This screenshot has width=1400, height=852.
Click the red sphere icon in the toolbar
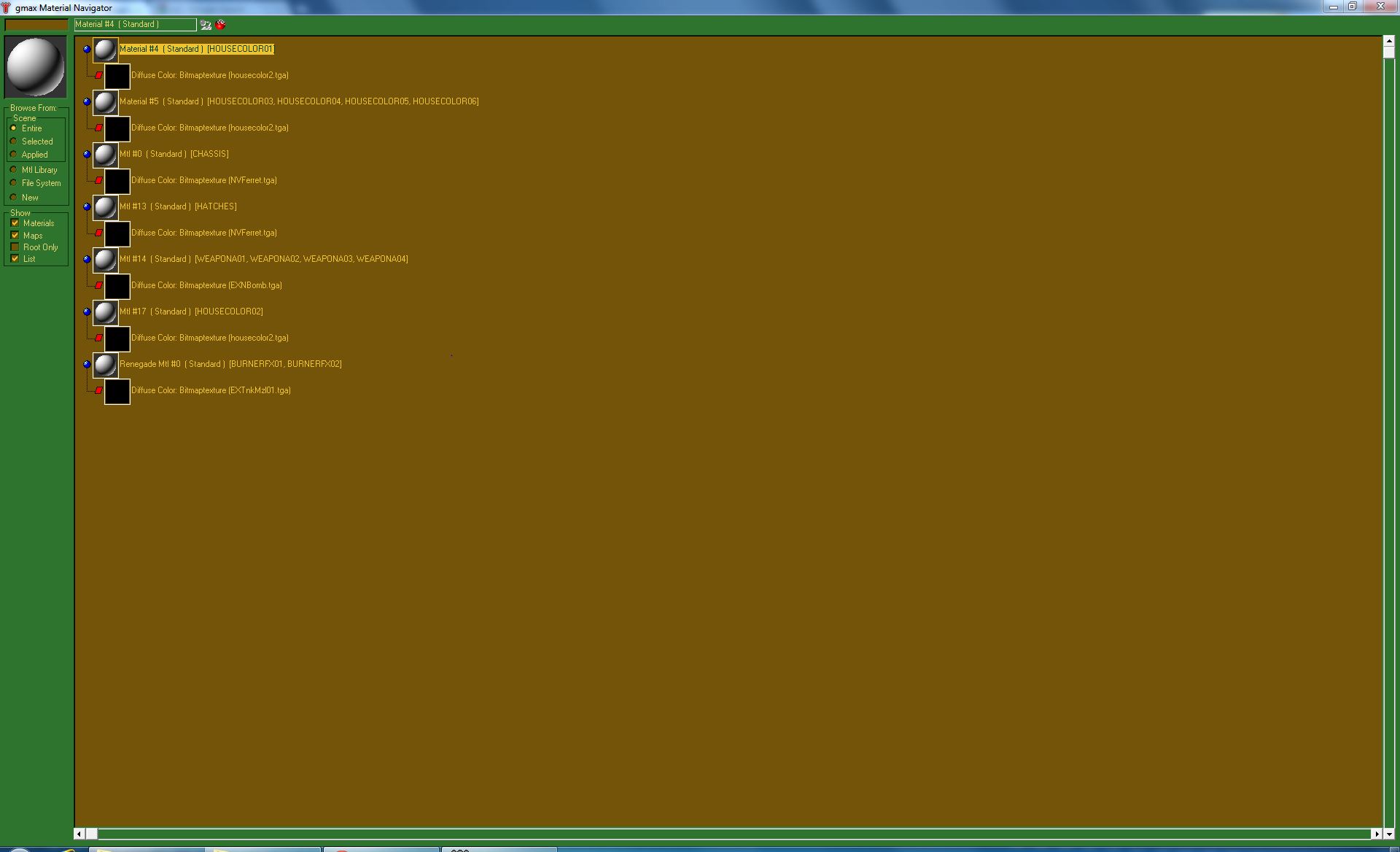pos(220,25)
